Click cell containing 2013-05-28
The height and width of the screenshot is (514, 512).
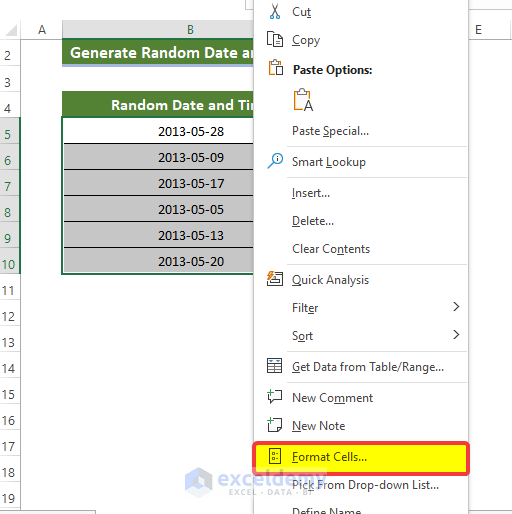click(158, 131)
